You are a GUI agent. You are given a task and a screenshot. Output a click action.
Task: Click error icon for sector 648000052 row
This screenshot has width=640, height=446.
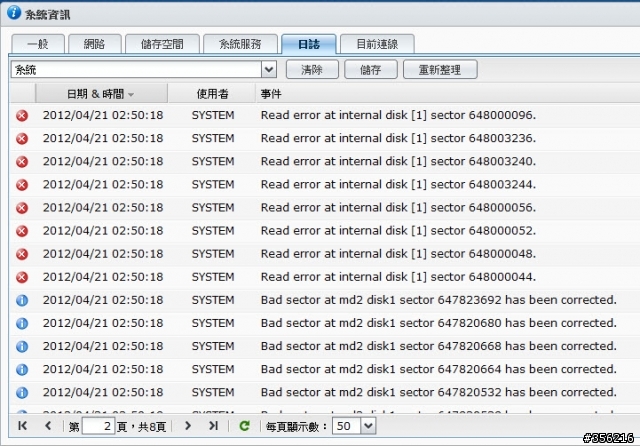(22, 231)
